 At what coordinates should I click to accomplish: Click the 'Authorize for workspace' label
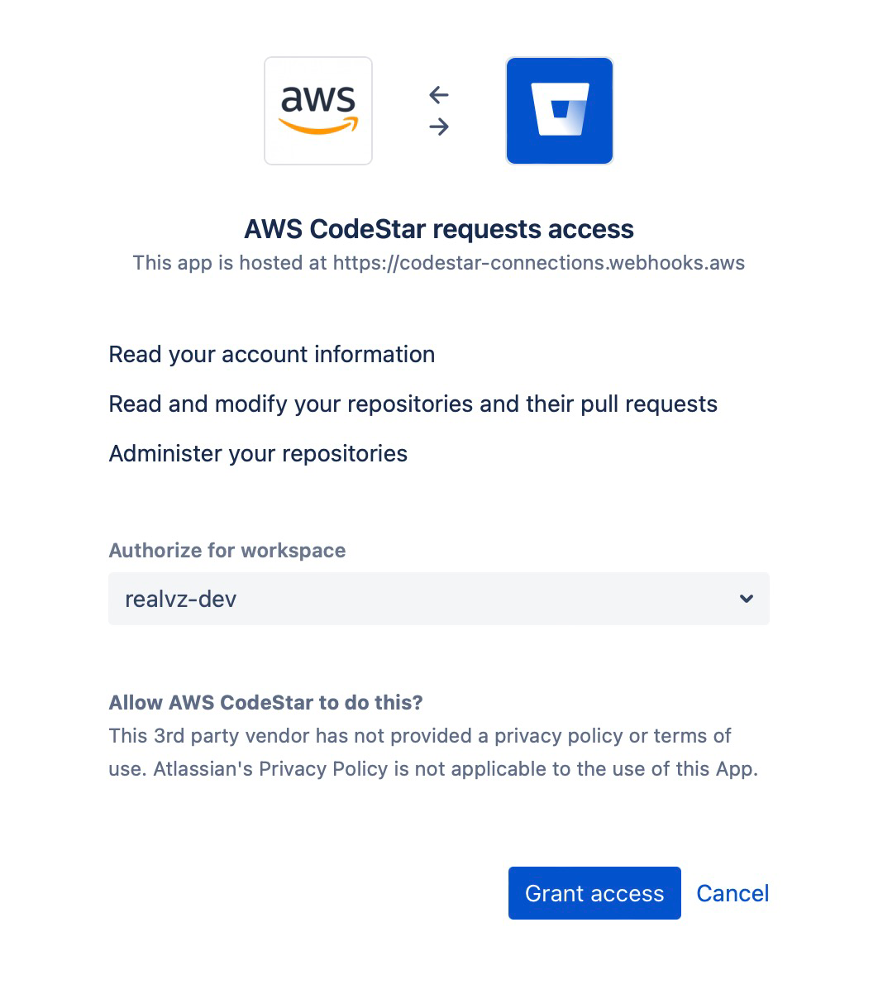[x=227, y=550]
